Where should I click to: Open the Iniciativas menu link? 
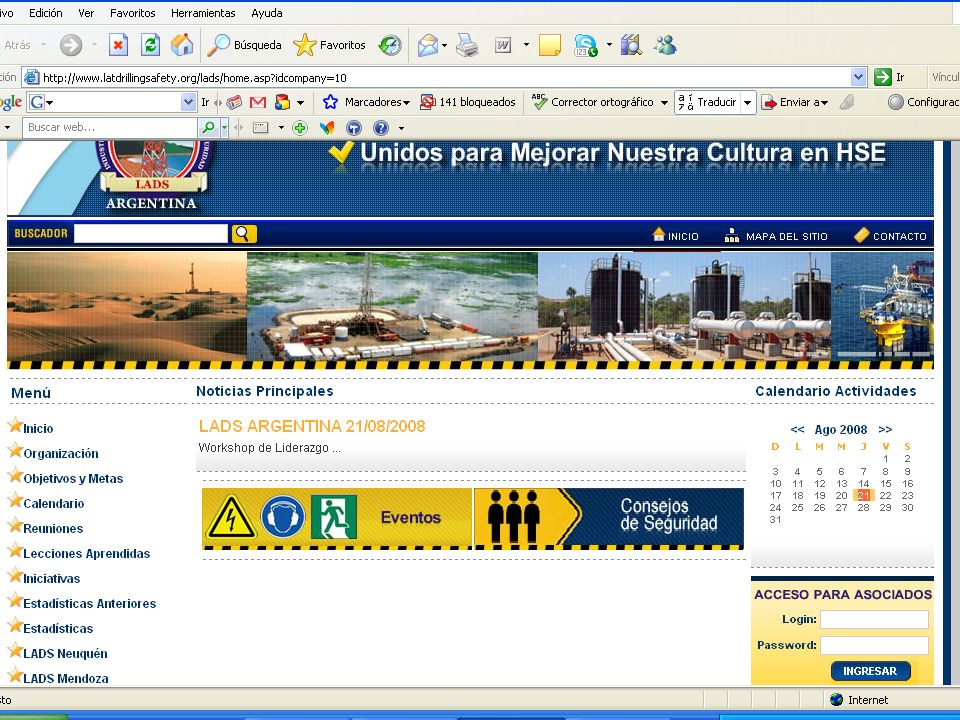tap(51, 579)
